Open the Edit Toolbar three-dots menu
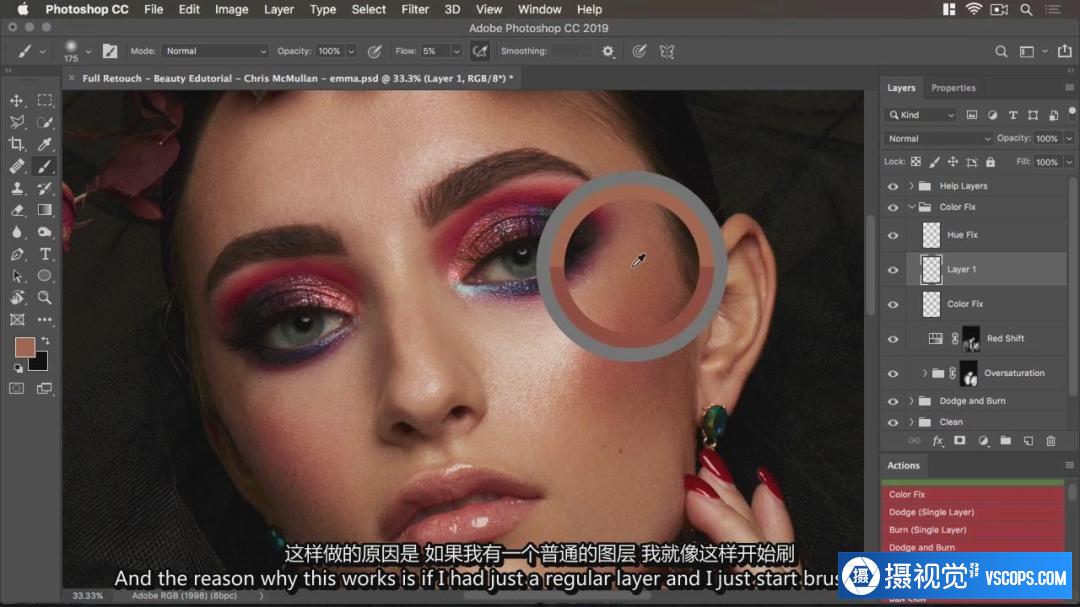The width and height of the screenshot is (1080, 607). [x=45, y=320]
